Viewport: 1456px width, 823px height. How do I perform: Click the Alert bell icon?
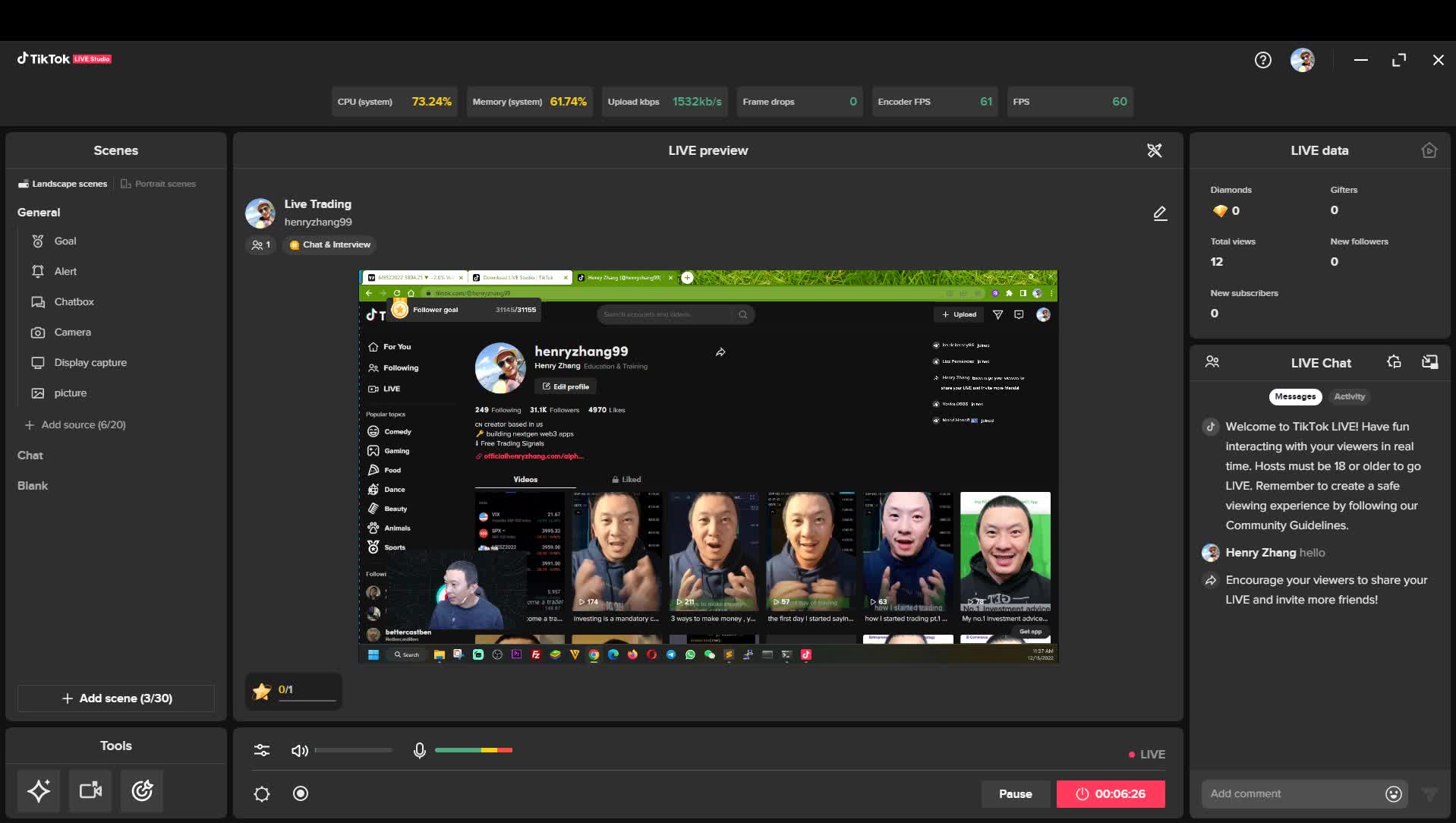pyautogui.click(x=38, y=272)
